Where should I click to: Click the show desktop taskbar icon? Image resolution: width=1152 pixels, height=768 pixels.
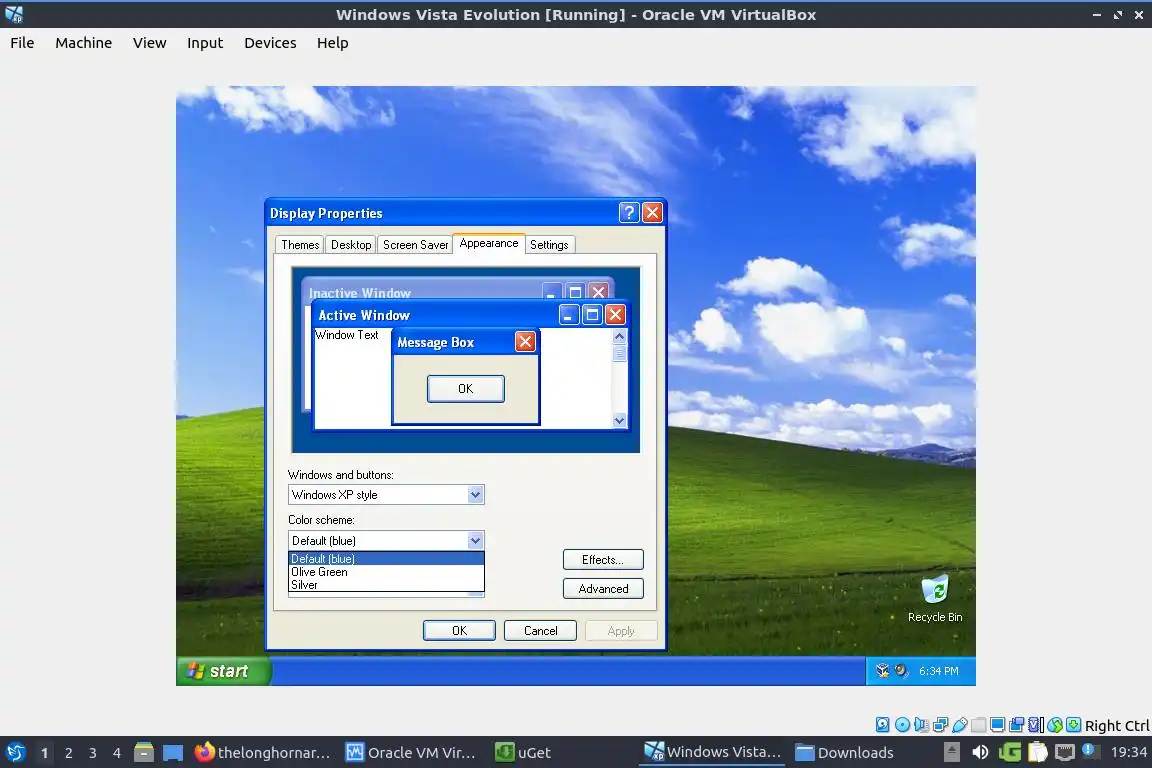173,752
